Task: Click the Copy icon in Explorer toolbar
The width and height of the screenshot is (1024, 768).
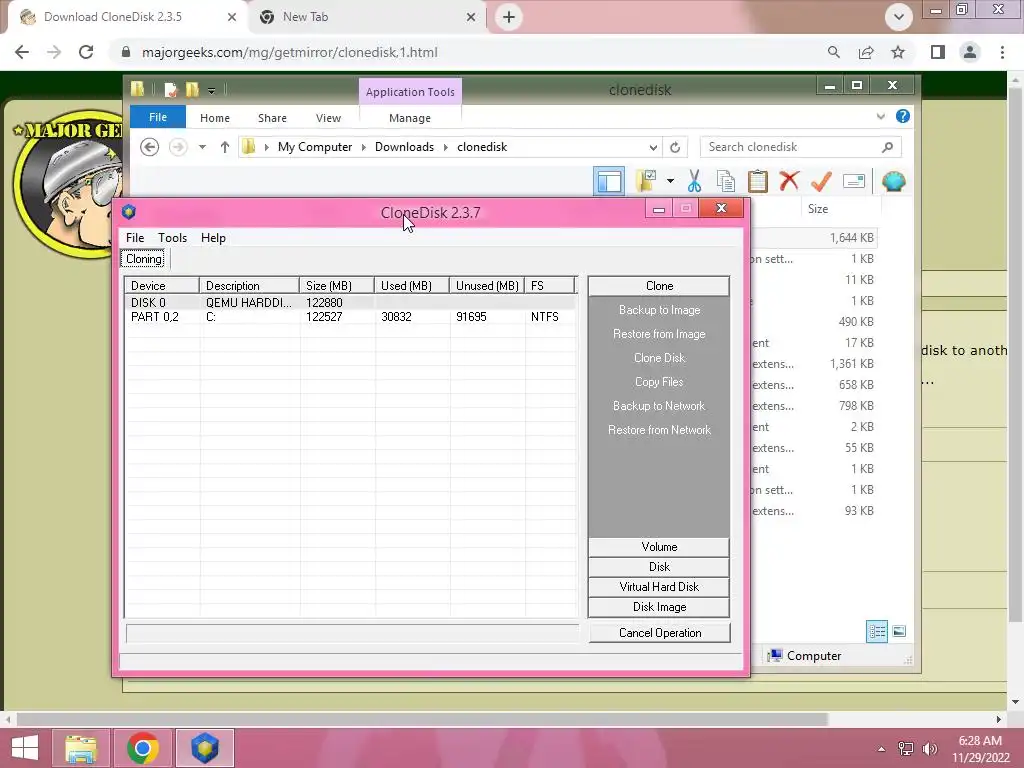Action: [x=726, y=181]
